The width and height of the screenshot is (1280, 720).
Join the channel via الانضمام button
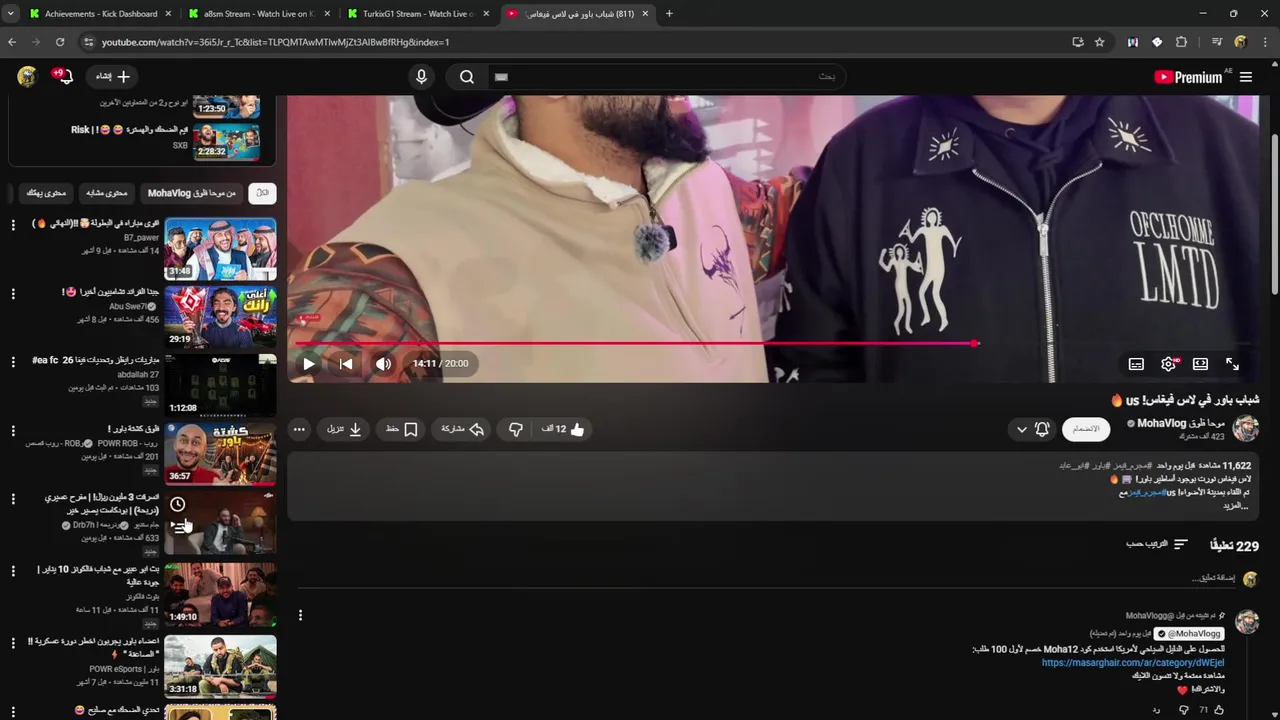1086,429
